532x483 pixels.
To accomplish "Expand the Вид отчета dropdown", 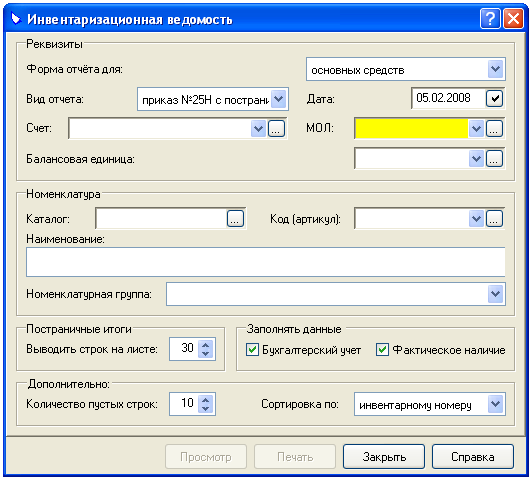I will click(x=279, y=99).
